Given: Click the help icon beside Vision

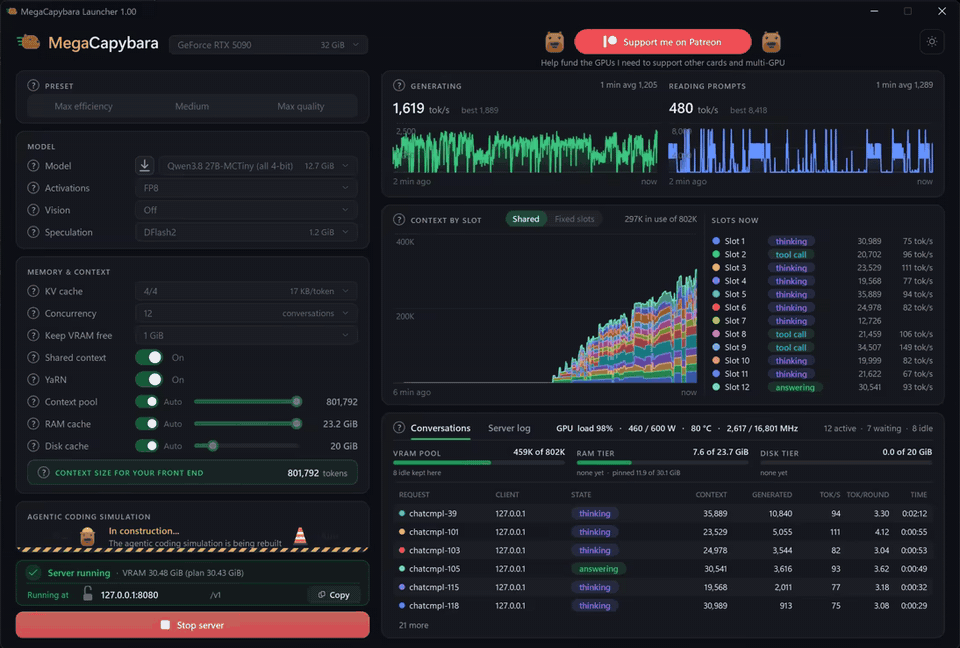Looking at the screenshot, I should 33,210.
